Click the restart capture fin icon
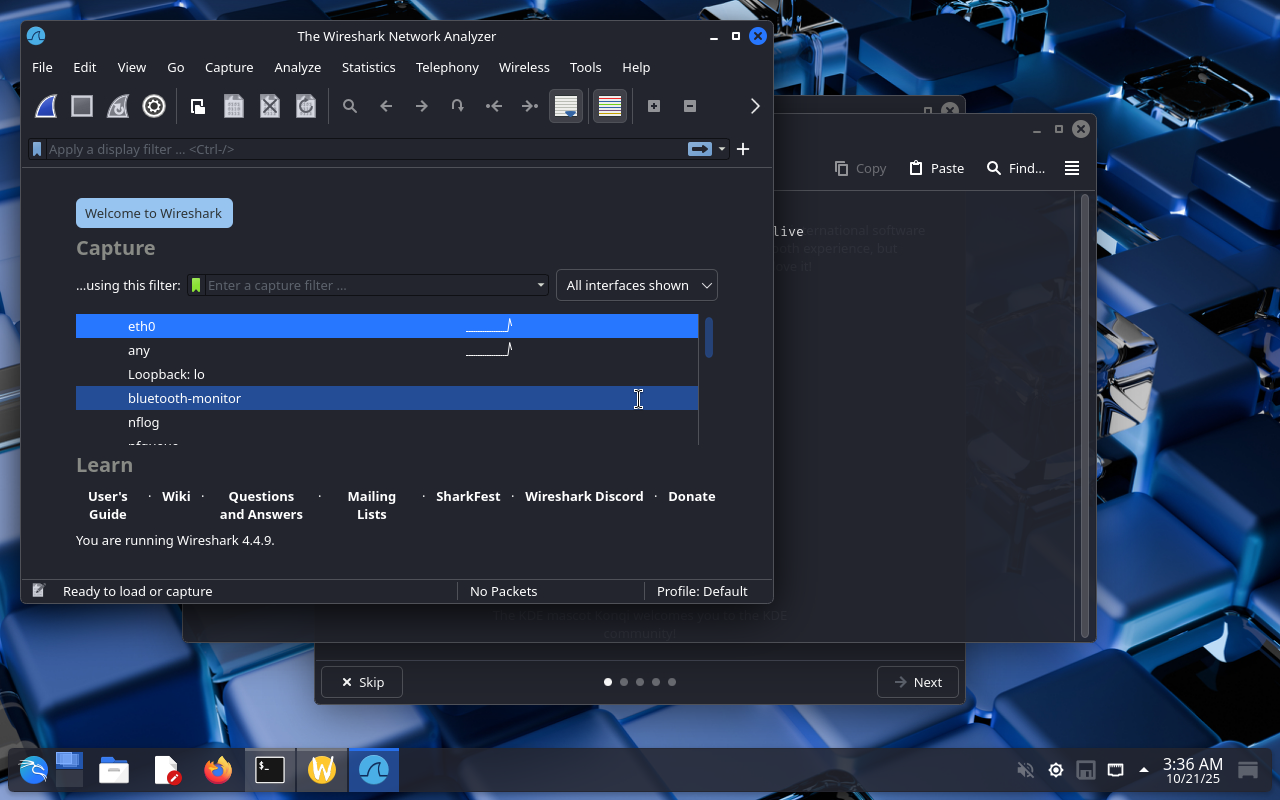The width and height of the screenshot is (1280, 800). (118, 106)
